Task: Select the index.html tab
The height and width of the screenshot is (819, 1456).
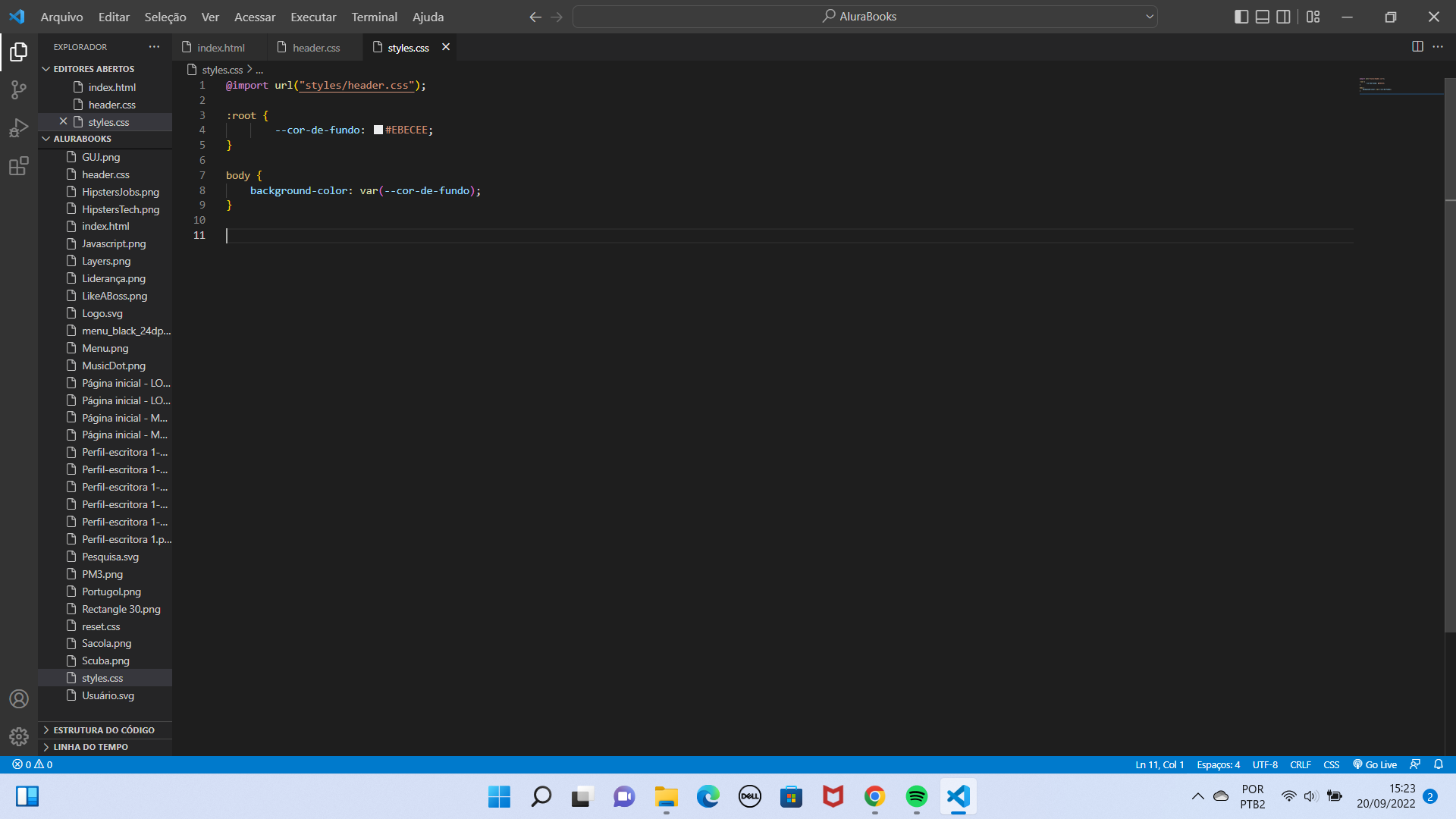Action: [221, 47]
